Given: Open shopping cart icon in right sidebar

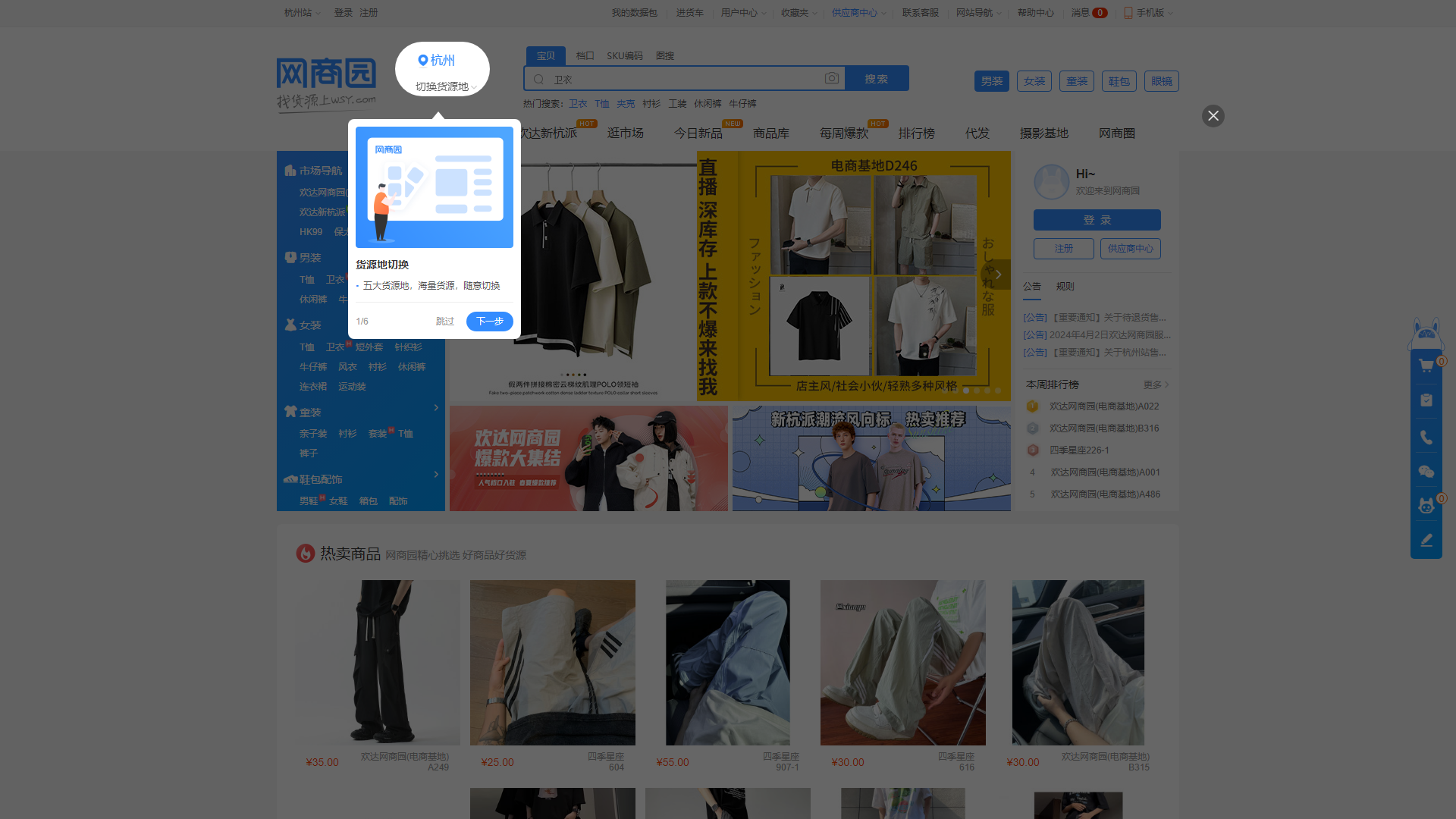Looking at the screenshot, I should pos(1426,366).
